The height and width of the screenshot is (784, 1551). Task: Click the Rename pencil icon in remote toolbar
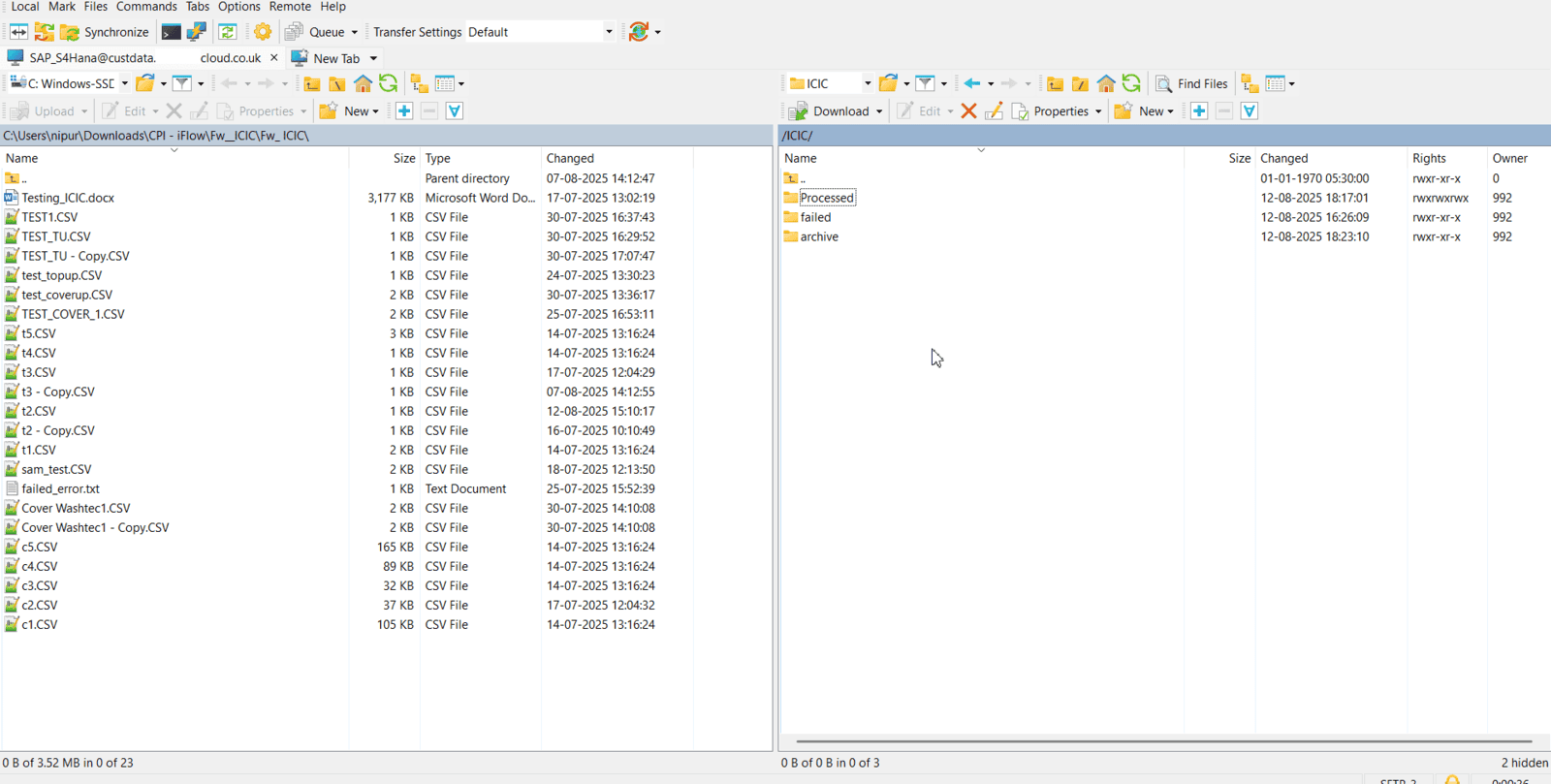994,111
